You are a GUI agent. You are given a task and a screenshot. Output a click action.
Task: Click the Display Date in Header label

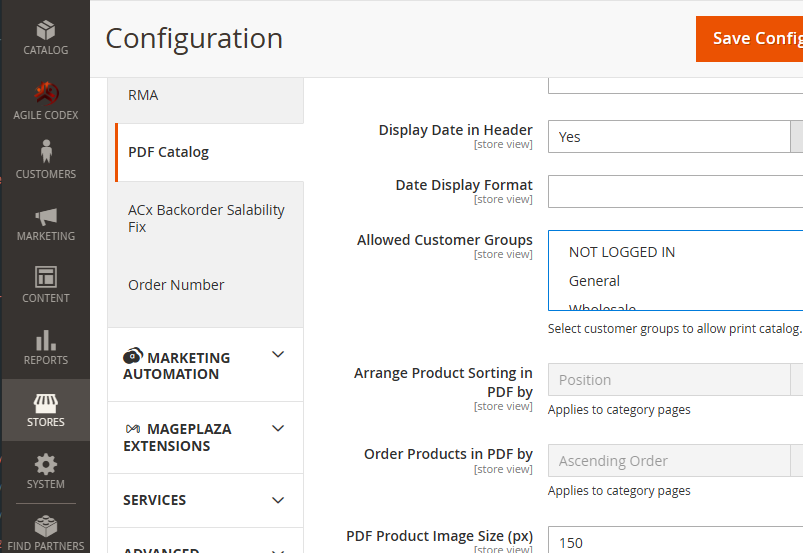coord(455,130)
